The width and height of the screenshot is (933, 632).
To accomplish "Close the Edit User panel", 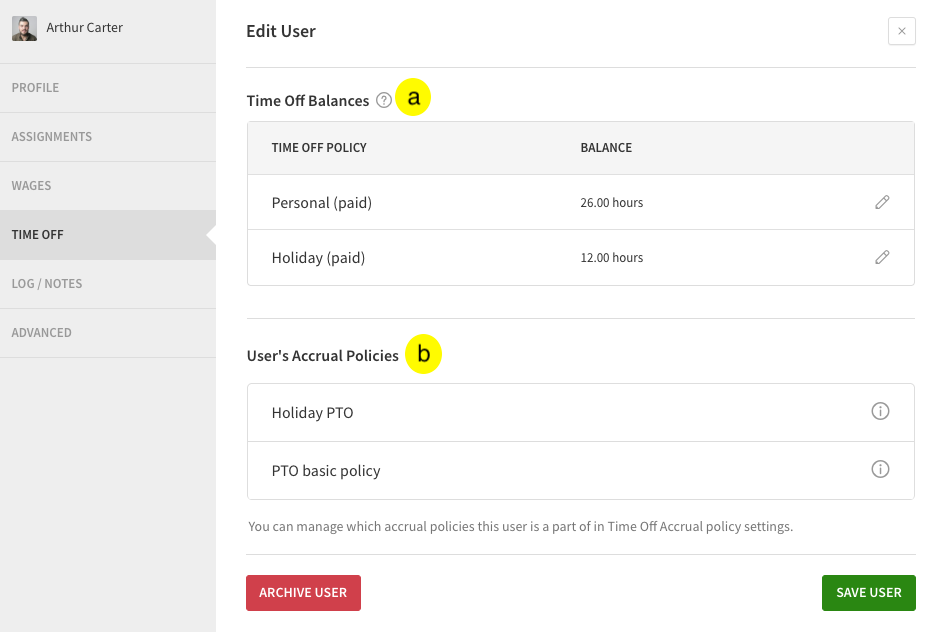I will pyautogui.click(x=902, y=31).
